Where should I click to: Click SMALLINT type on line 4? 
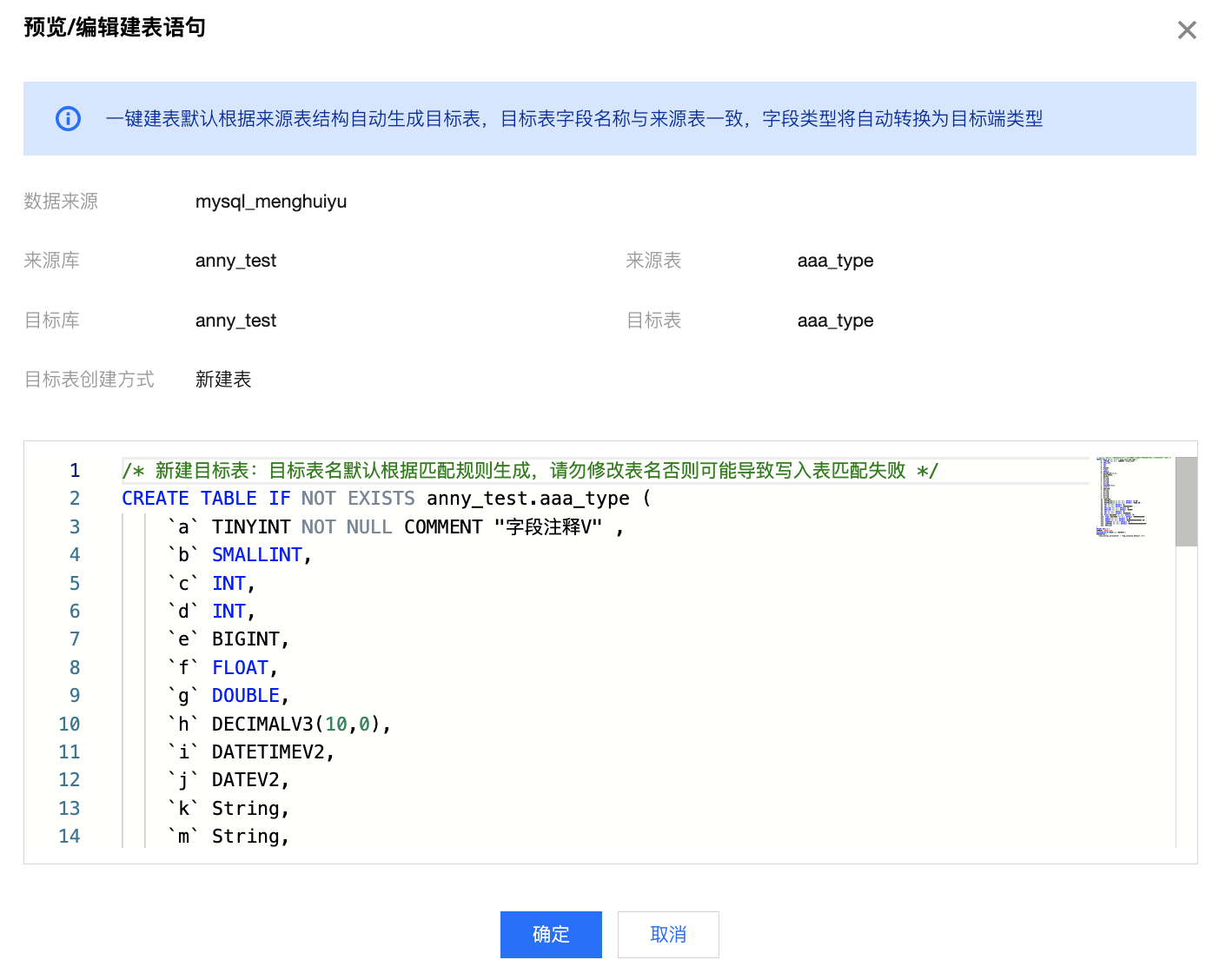point(257,555)
